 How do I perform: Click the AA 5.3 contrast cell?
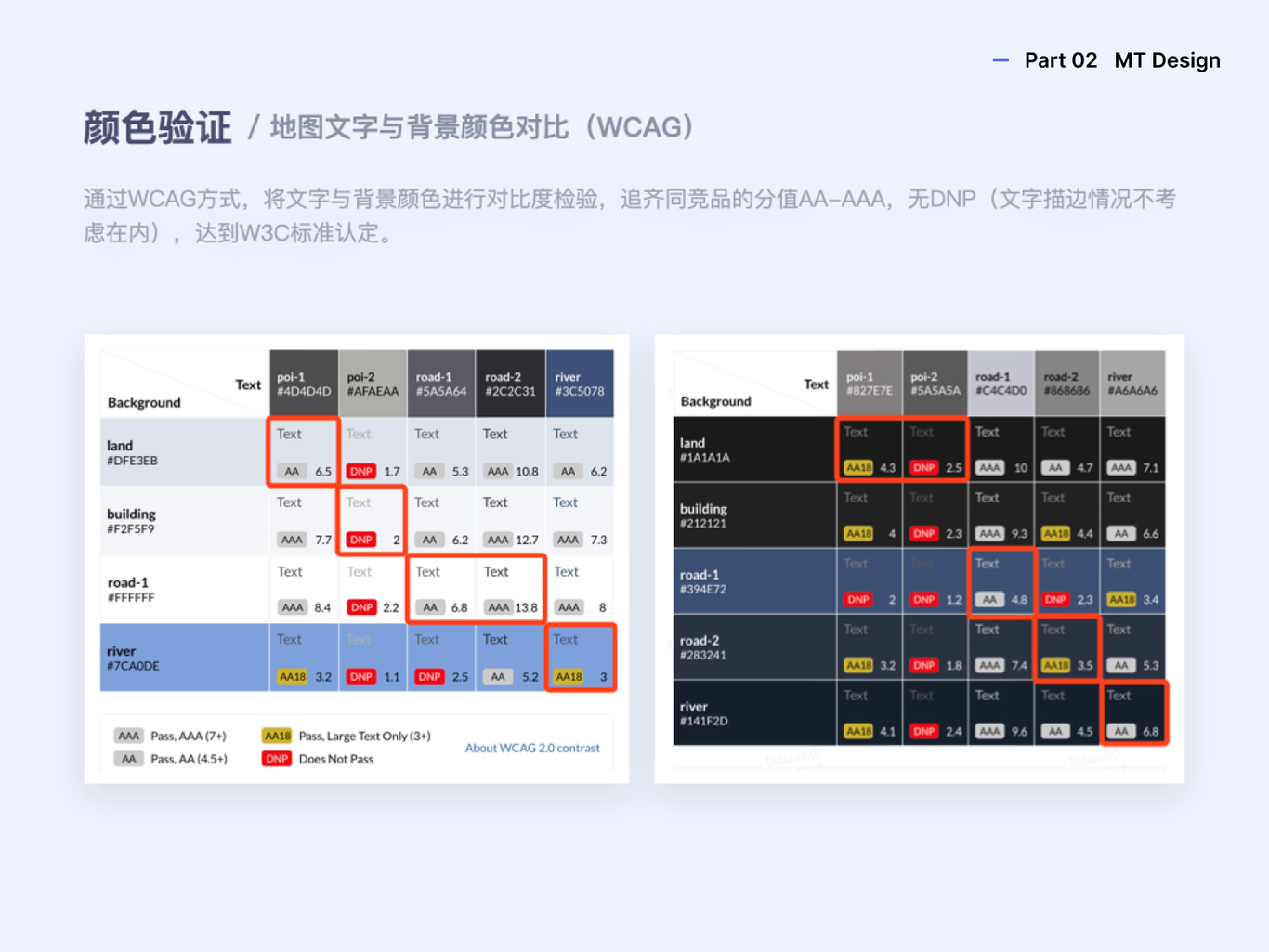pos(441,452)
